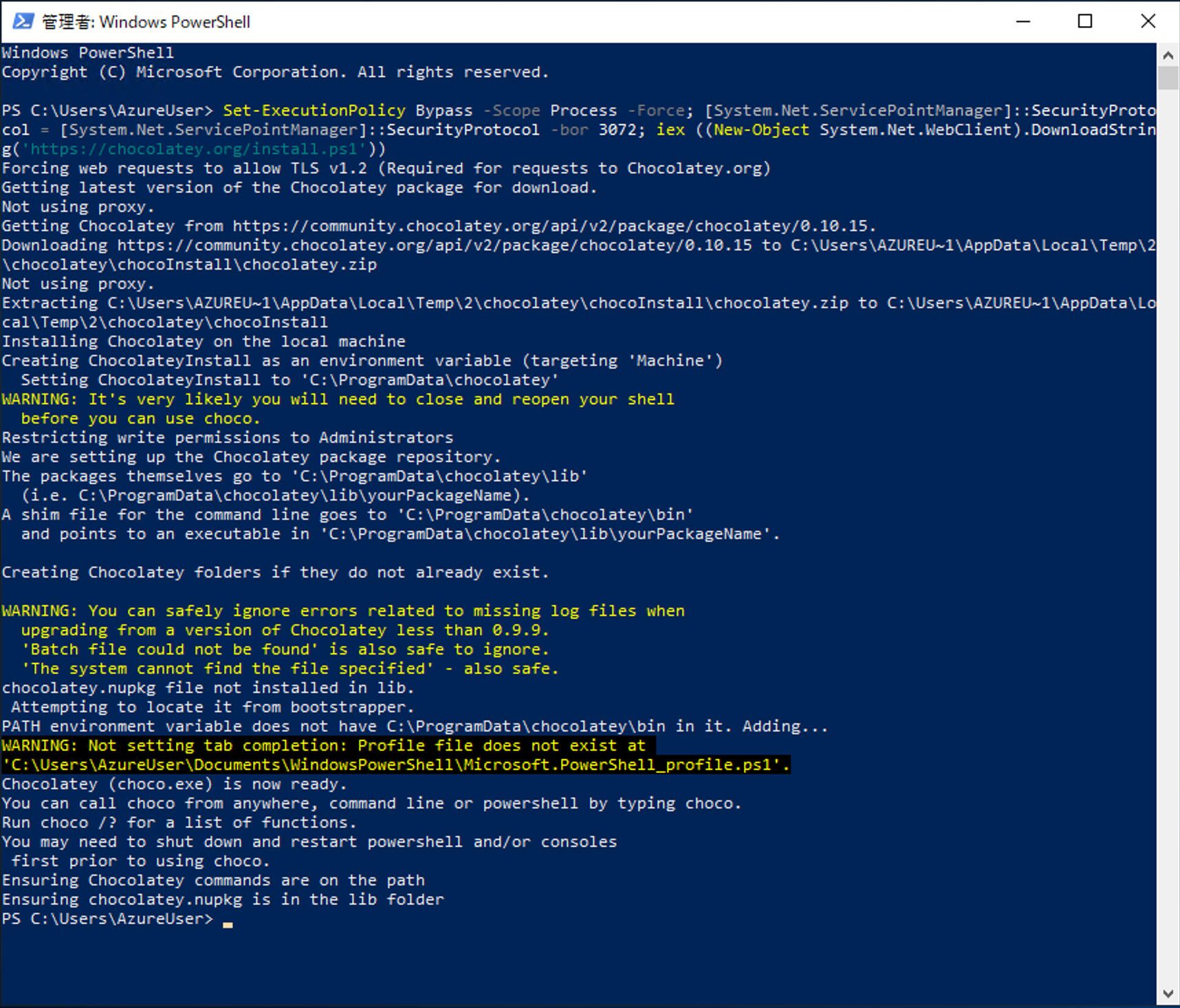Click 'Installing Chocolatey on the local machine' line
Screen dimensions: 1180x1008
pos(204,342)
